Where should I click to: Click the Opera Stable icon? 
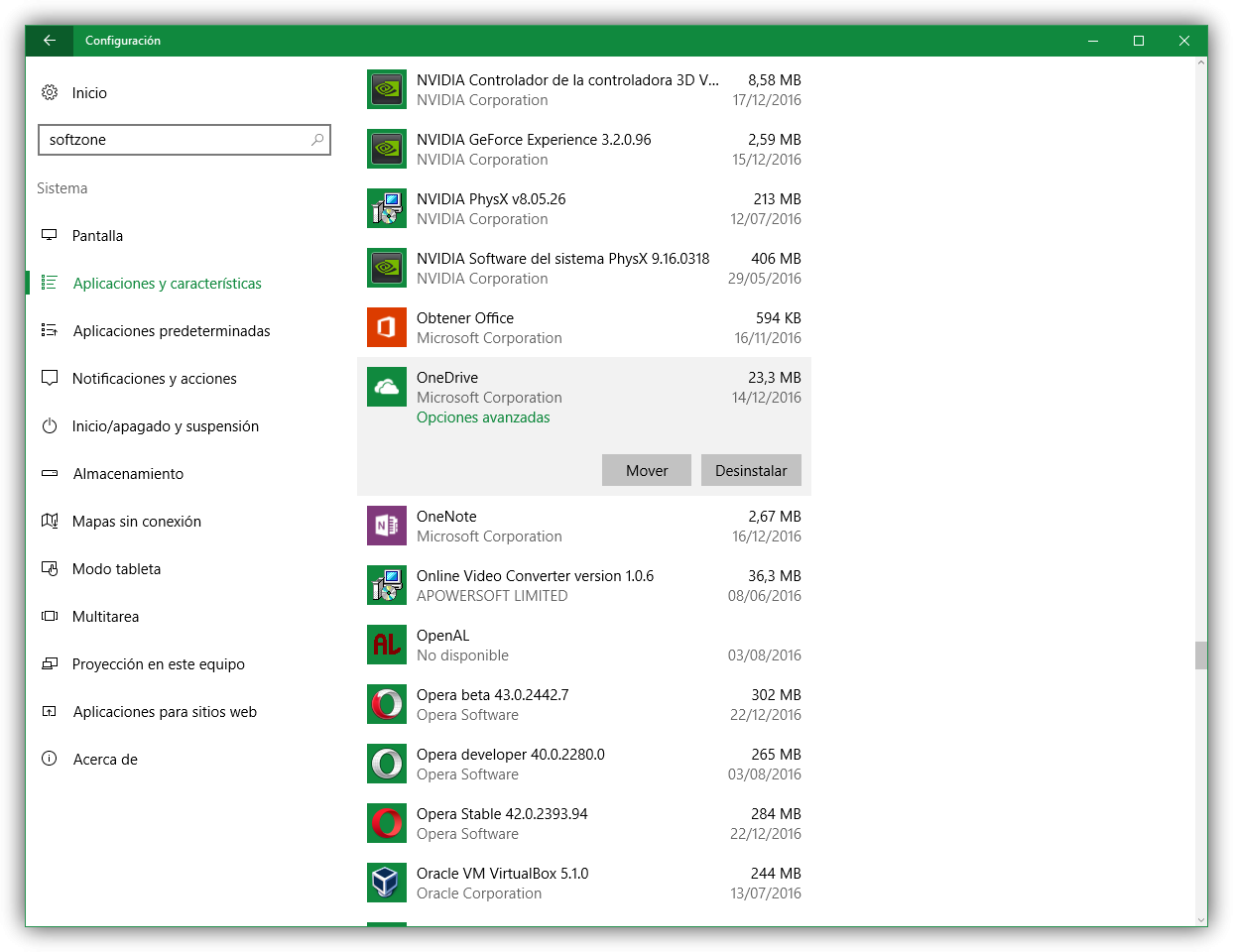[x=387, y=823]
